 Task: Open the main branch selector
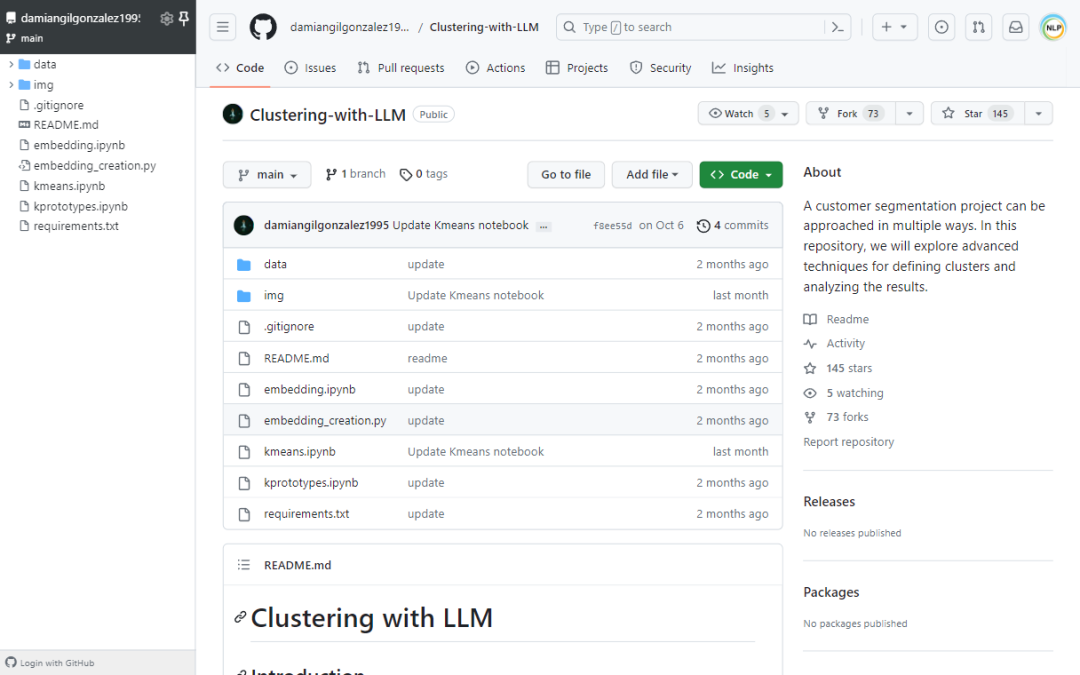tap(267, 174)
